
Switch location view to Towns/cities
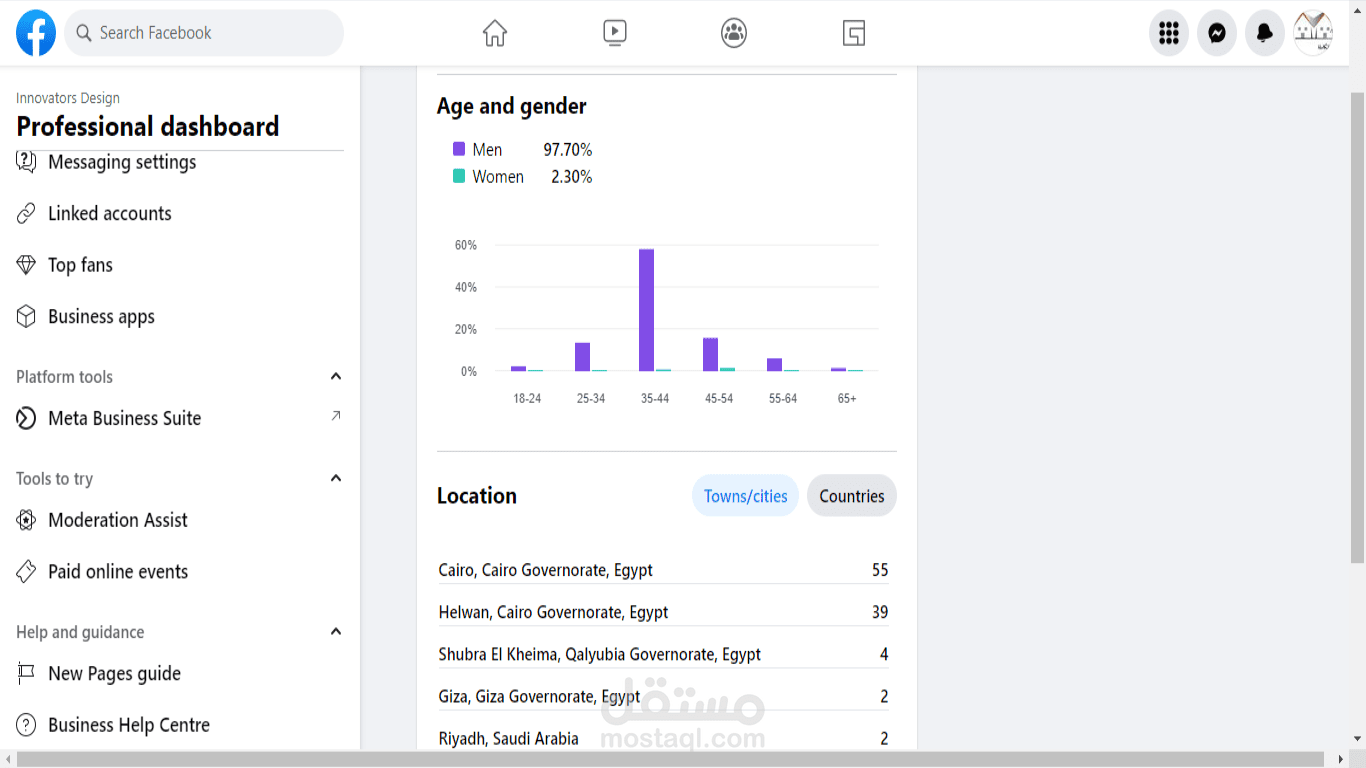point(745,496)
